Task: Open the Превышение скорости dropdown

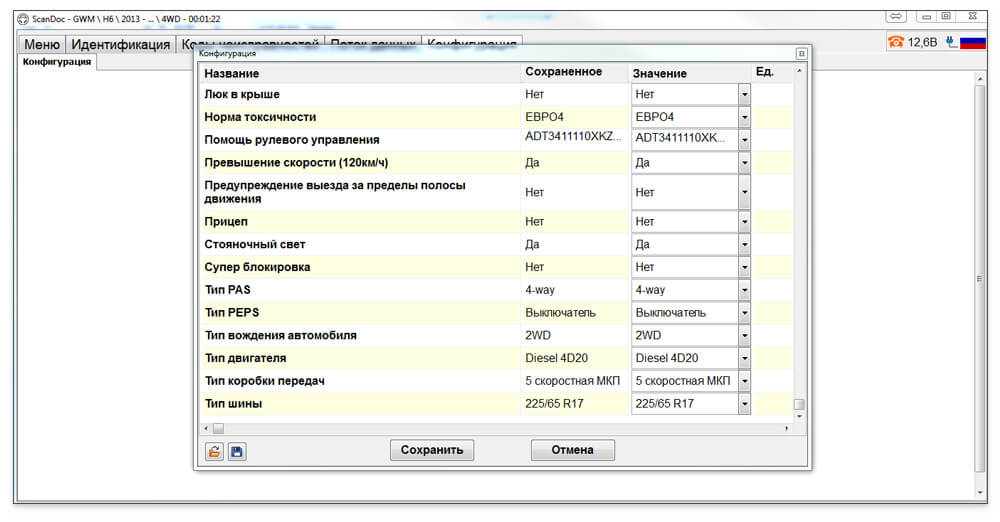Action: tap(744, 163)
